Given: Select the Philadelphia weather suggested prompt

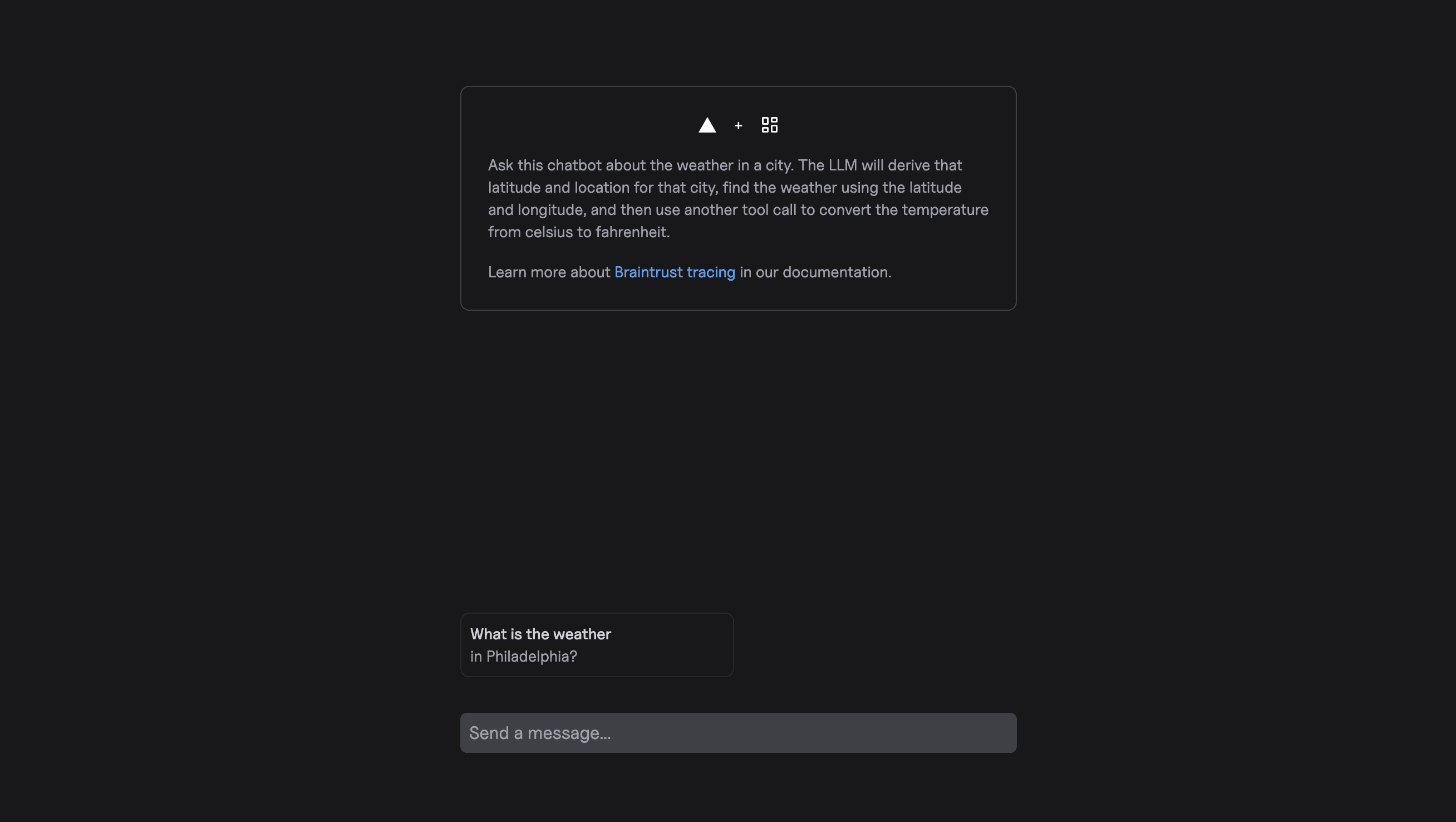Looking at the screenshot, I should [x=596, y=644].
